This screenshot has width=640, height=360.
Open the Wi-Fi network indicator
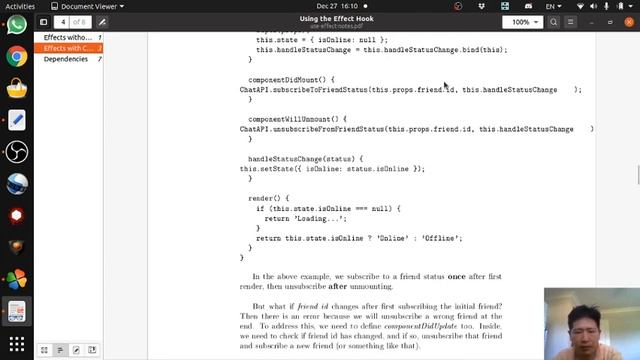point(580,6)
